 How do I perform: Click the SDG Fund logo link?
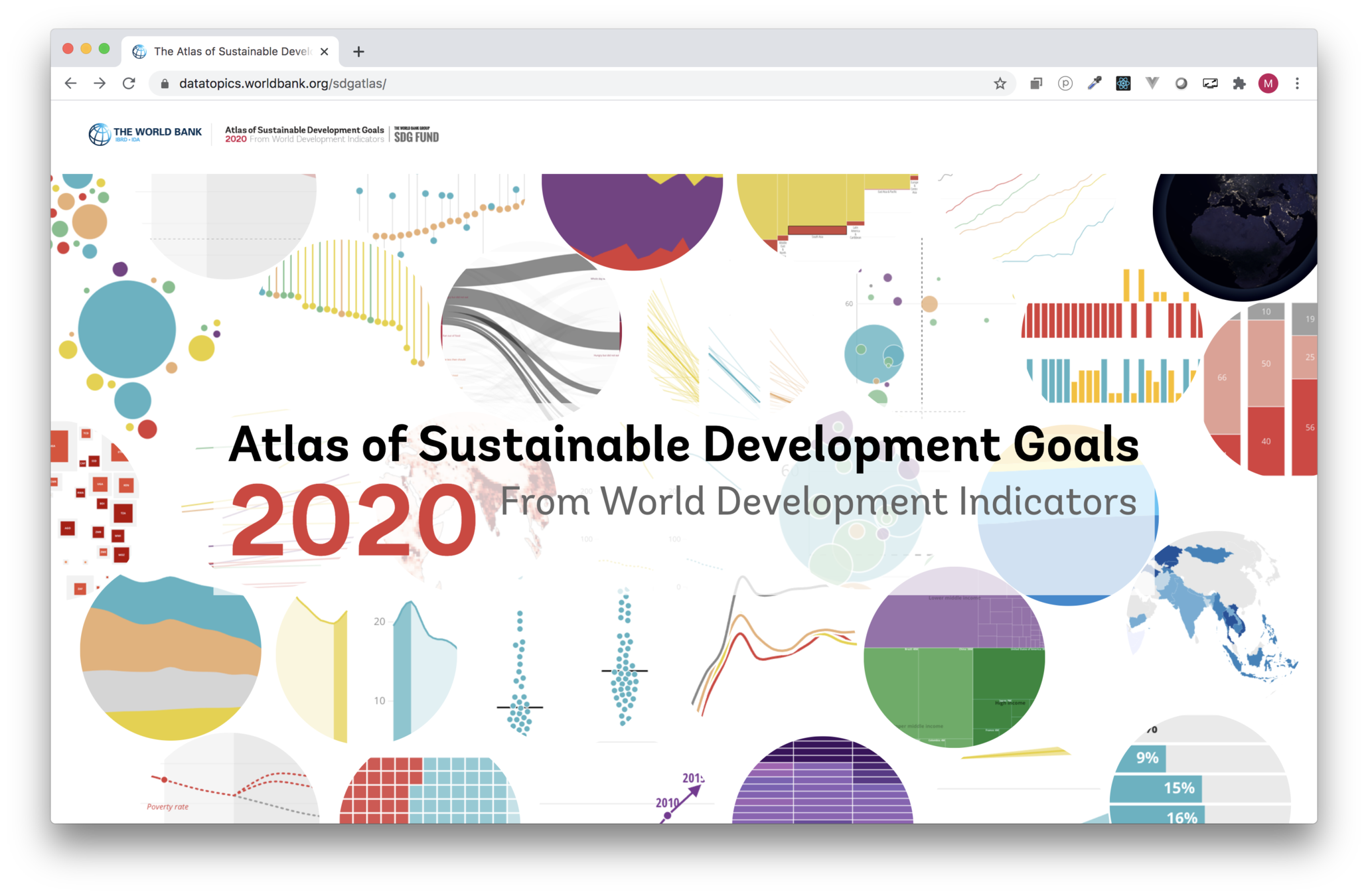point(416,135)
